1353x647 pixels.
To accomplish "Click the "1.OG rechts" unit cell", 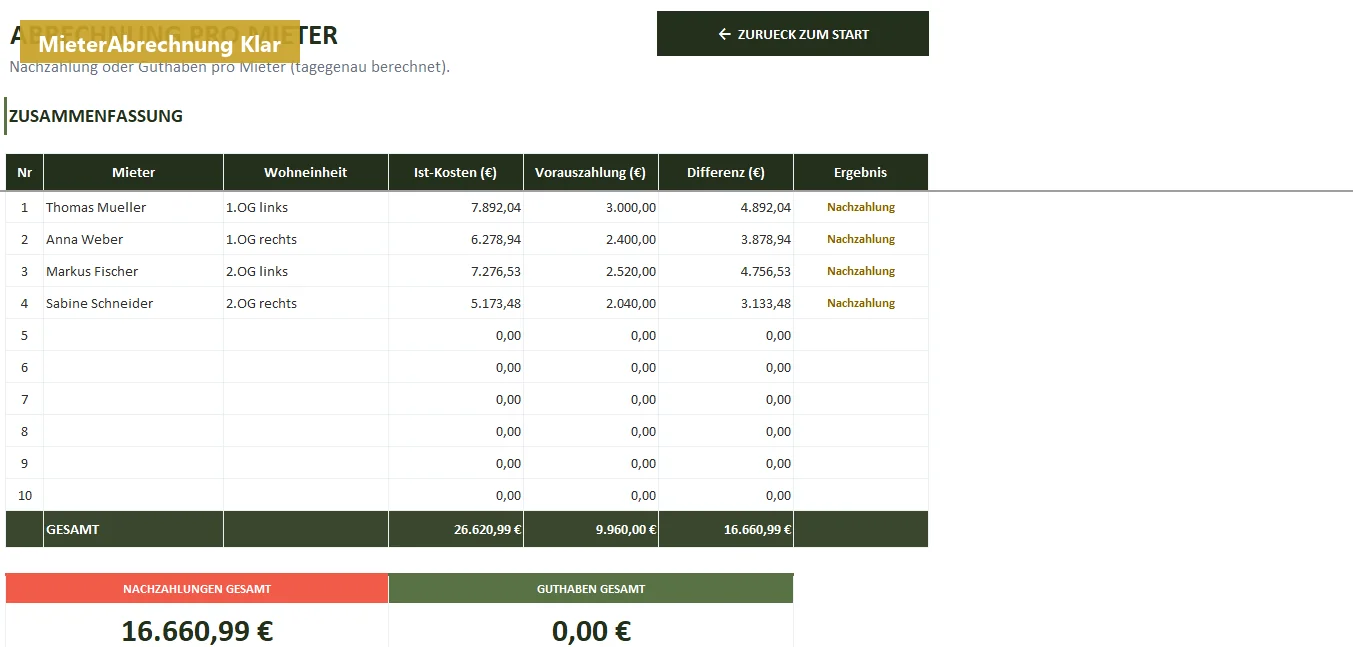I will tap(306, 239).
